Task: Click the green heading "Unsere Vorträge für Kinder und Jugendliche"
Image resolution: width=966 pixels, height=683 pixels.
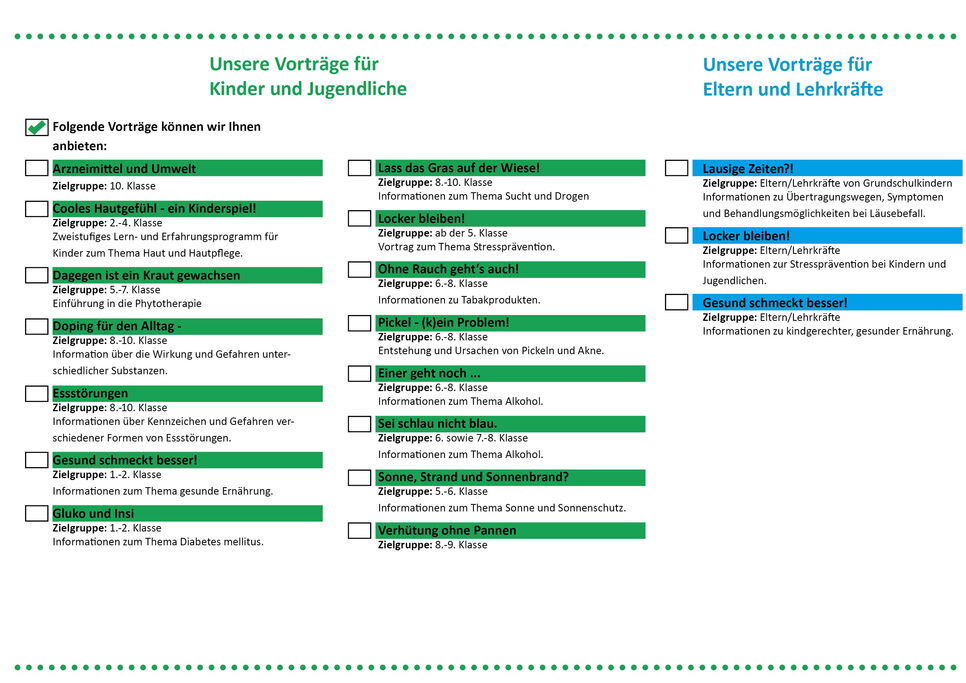Action: pyautogui.click(x=308, y=77)
